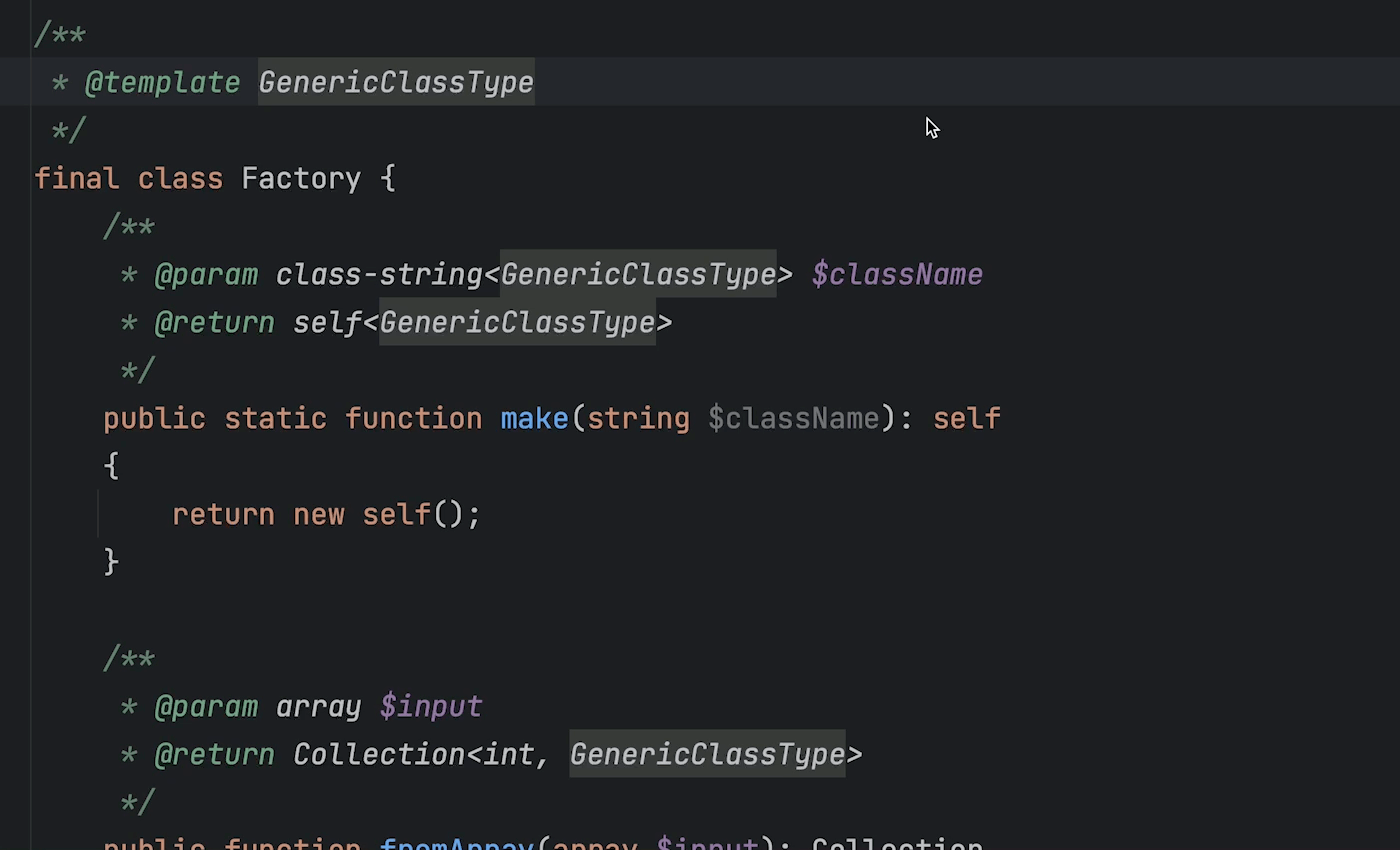This screenshot has height=850, width=1400.
Task: Click the new keyword in return statement
Action: pyautogui.click(x=318, y=515)
